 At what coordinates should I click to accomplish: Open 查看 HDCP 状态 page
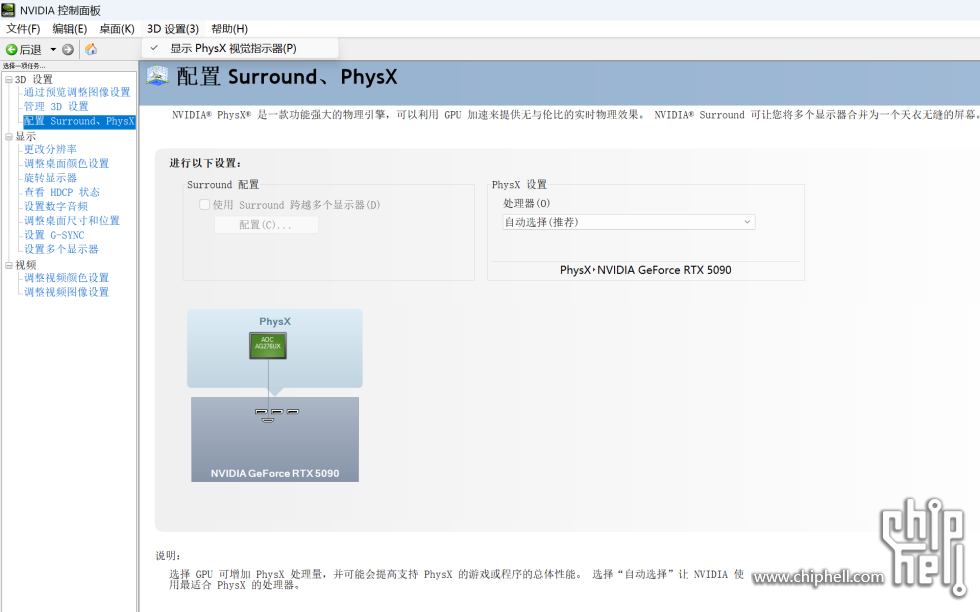click(x=62, y=192)
